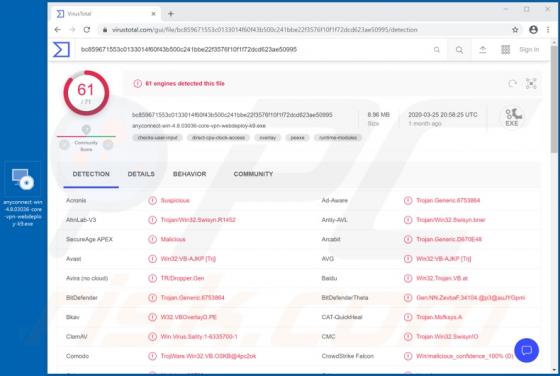
Task: Click Bkav W32.VBOverlayO.PE result
Action: [x=189, y=317]
